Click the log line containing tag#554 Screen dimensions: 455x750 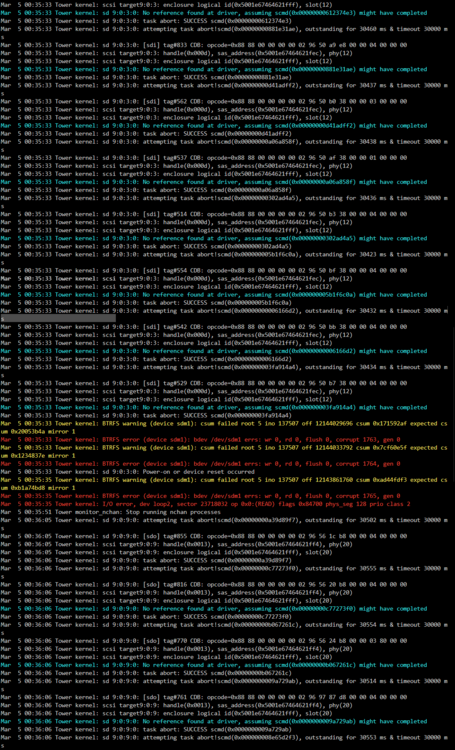point(204,270)
